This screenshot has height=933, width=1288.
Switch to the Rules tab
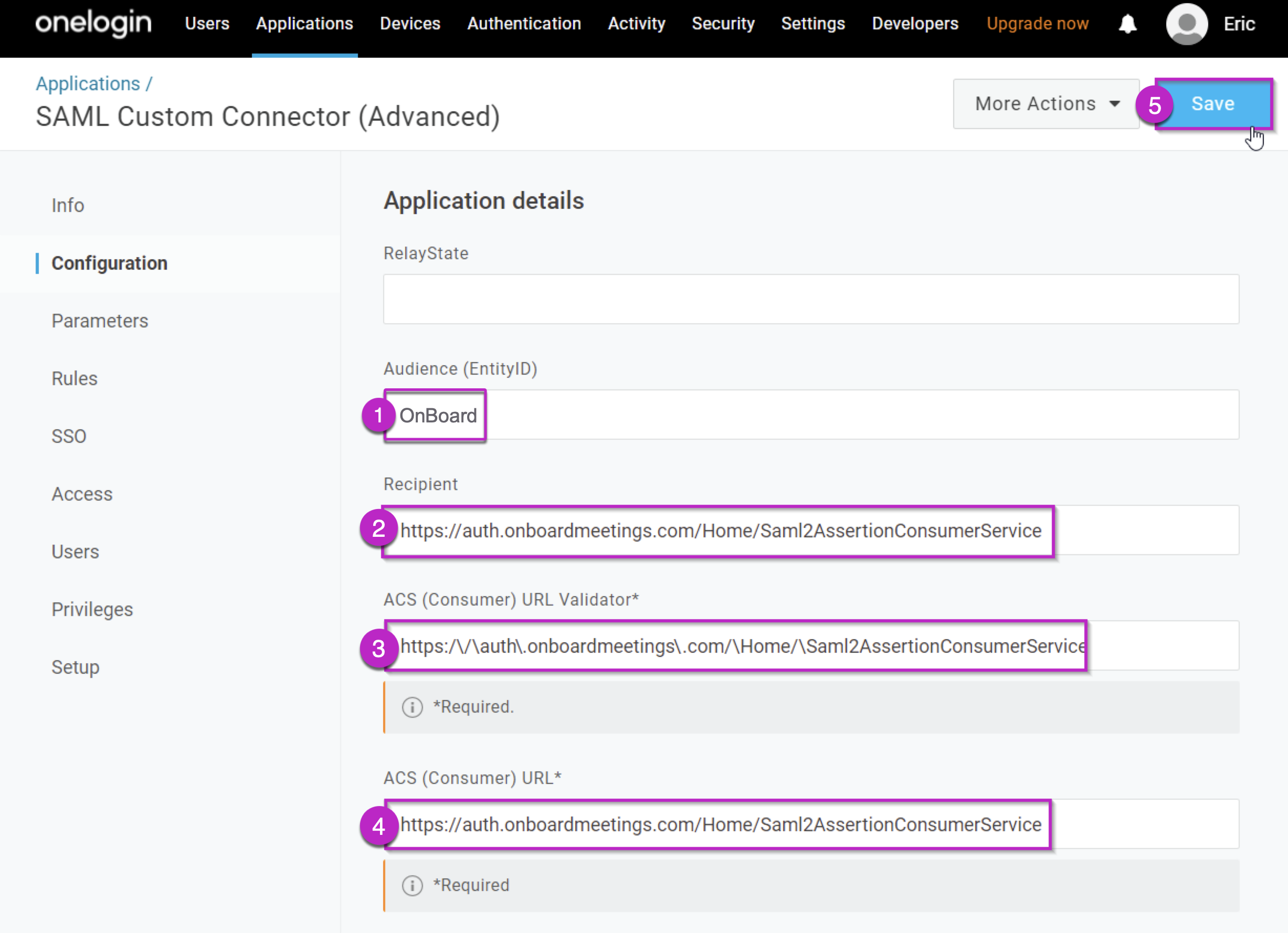coord(75,379)
